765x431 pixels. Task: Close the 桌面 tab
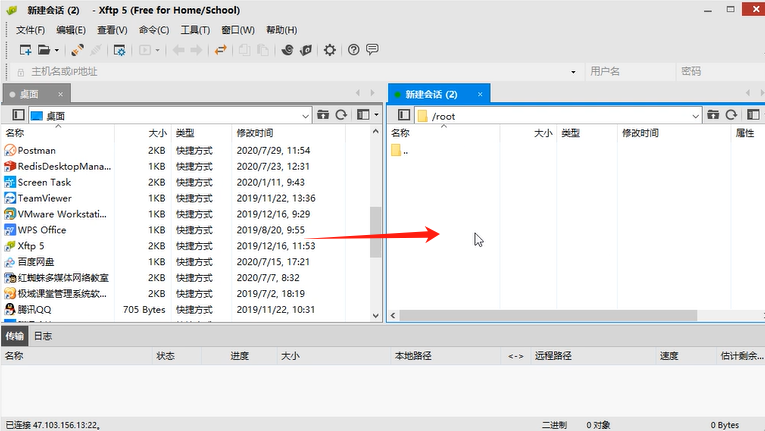(60, 94)
